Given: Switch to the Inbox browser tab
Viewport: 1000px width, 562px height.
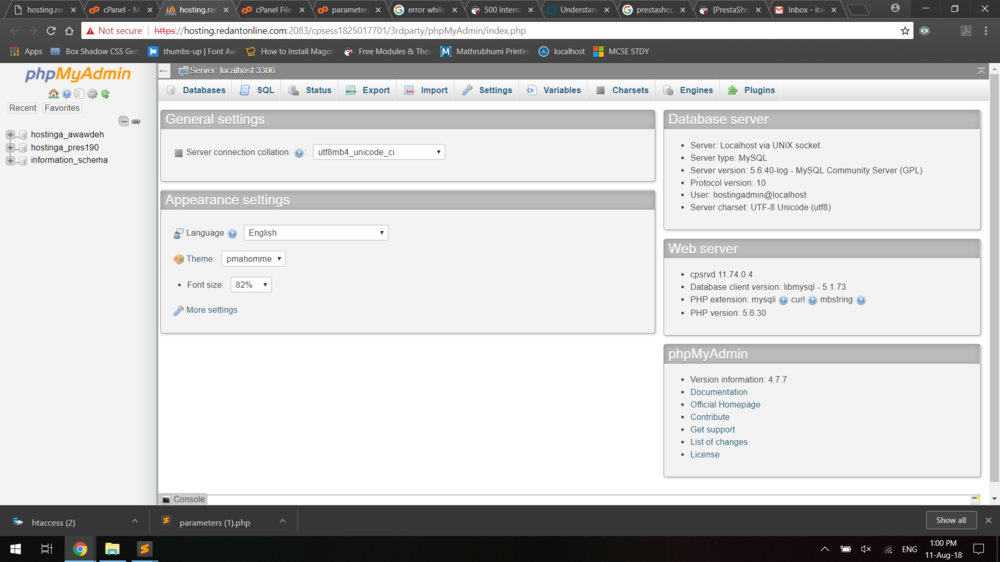Looking at the screenshot, I should click(805, 10).
